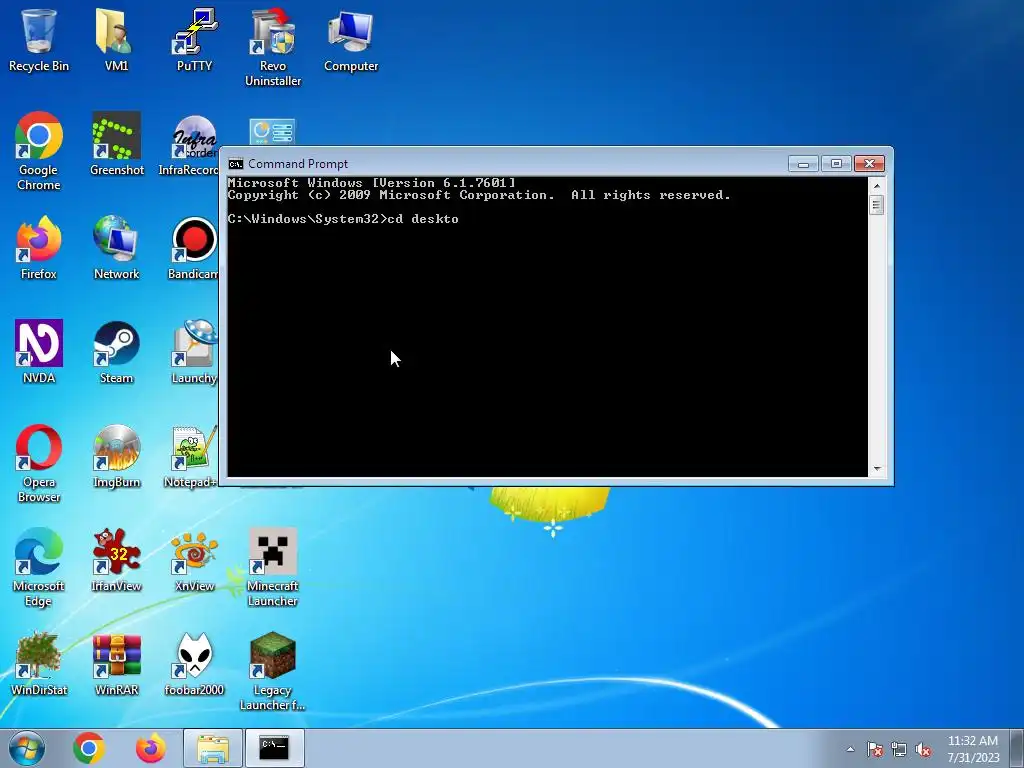The image size is (1024, 768).
Task: Open Greenshot desktop shortcut
Action: click(x=117, y=144)
